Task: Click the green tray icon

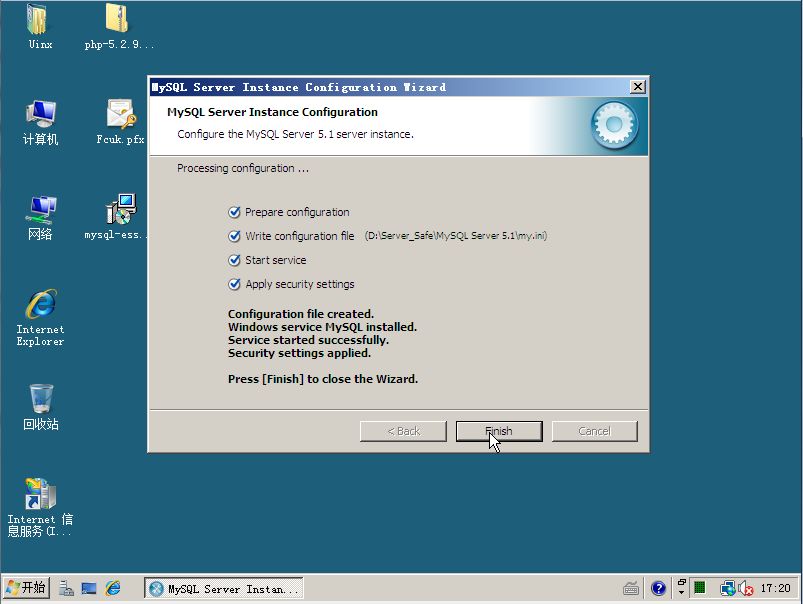Action: (x=700, y=588)
